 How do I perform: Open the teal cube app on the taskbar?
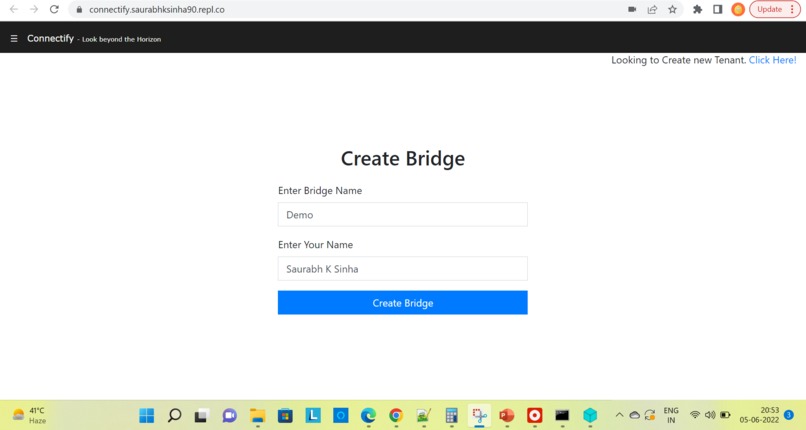590,415
